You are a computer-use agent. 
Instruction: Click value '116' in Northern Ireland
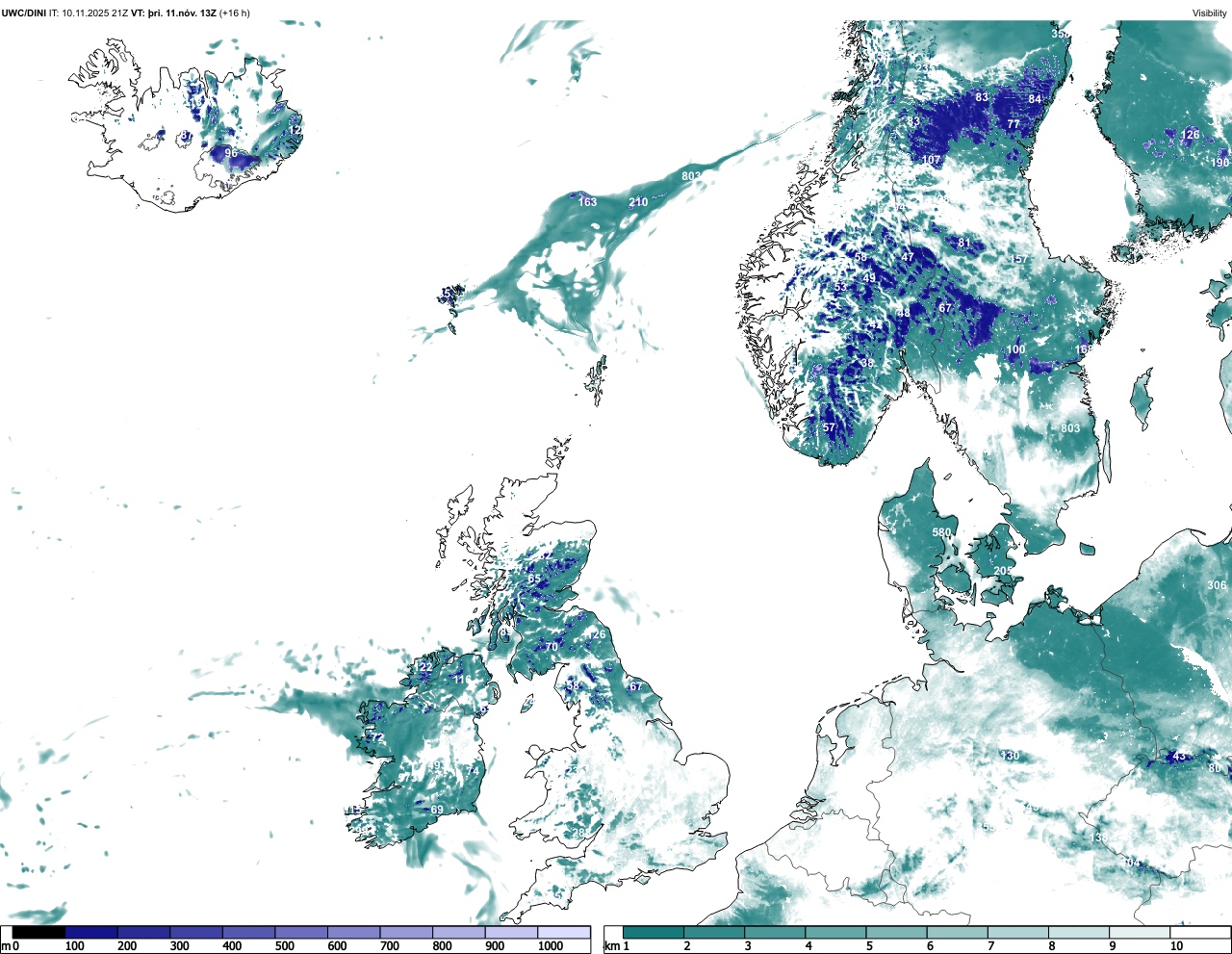pos(462,680)
